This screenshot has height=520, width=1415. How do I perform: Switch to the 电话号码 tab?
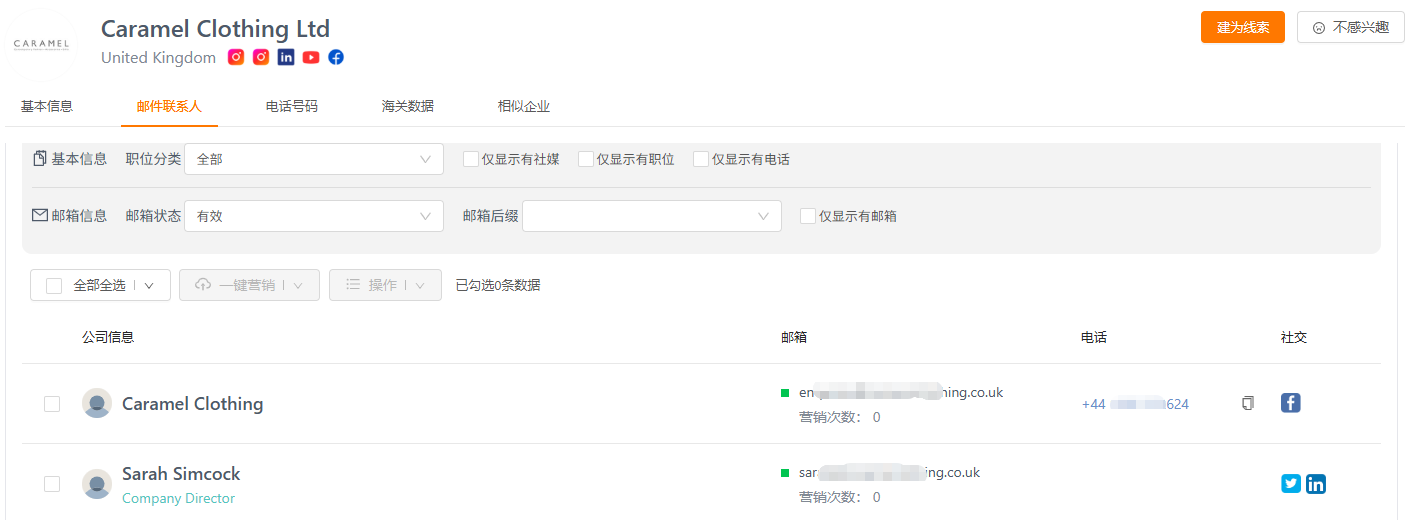click(292, 106)
